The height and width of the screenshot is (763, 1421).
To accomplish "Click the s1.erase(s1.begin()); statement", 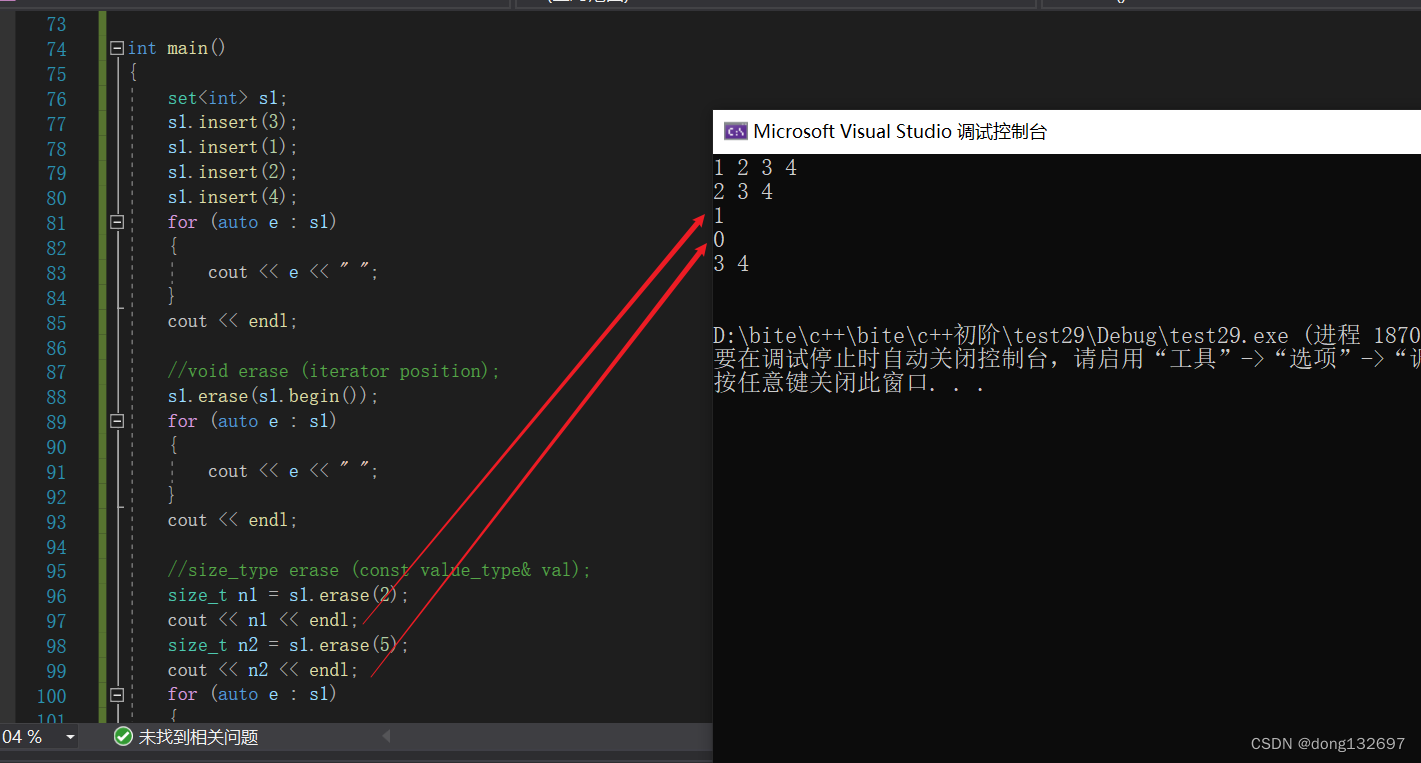I will coord(274,396).
